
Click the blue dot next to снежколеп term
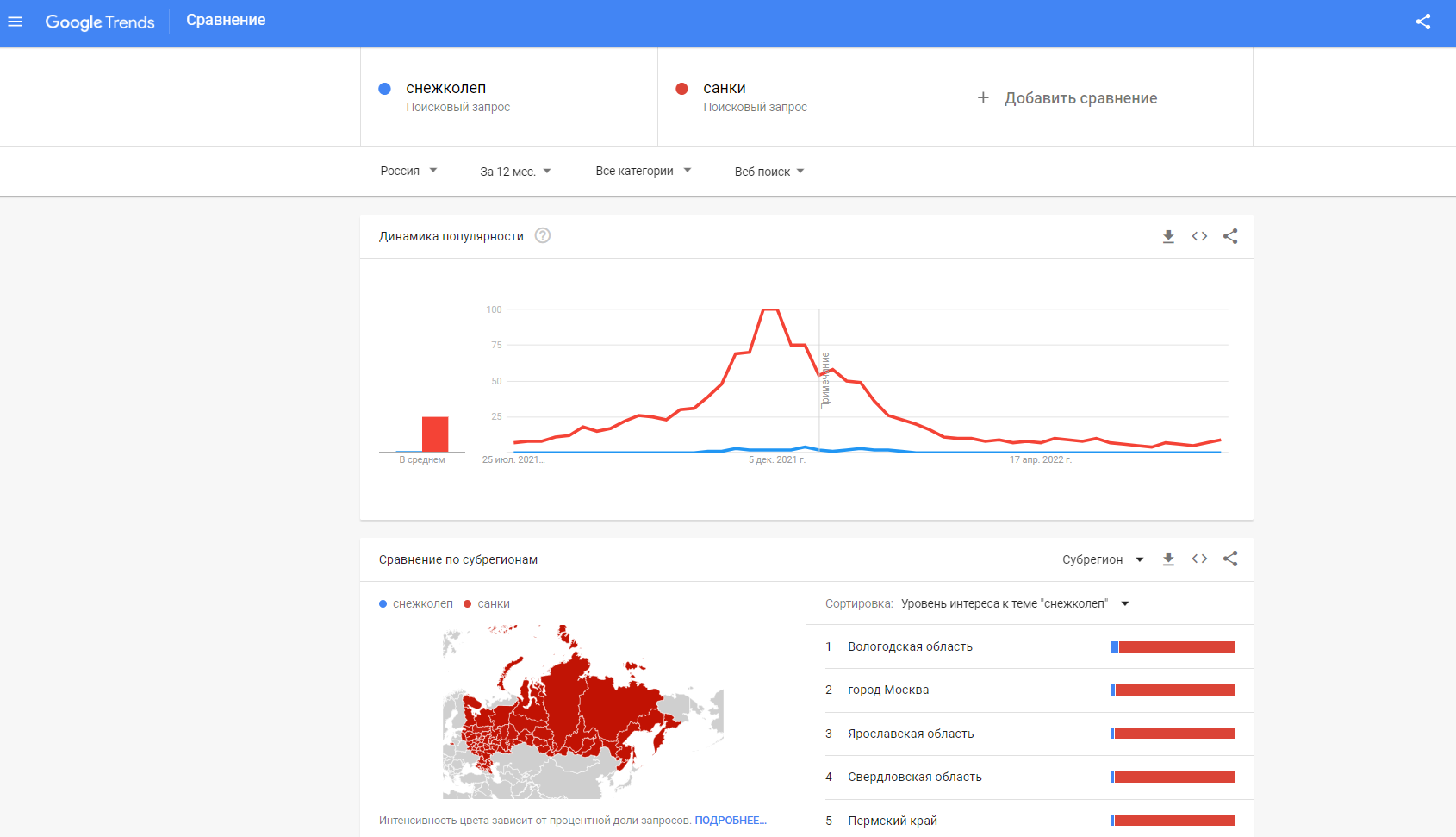pos(385,89)
